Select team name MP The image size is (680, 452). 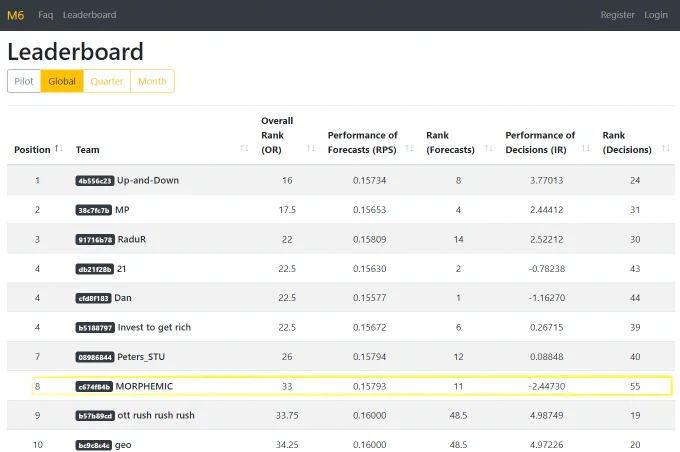[x=122, y=210]
